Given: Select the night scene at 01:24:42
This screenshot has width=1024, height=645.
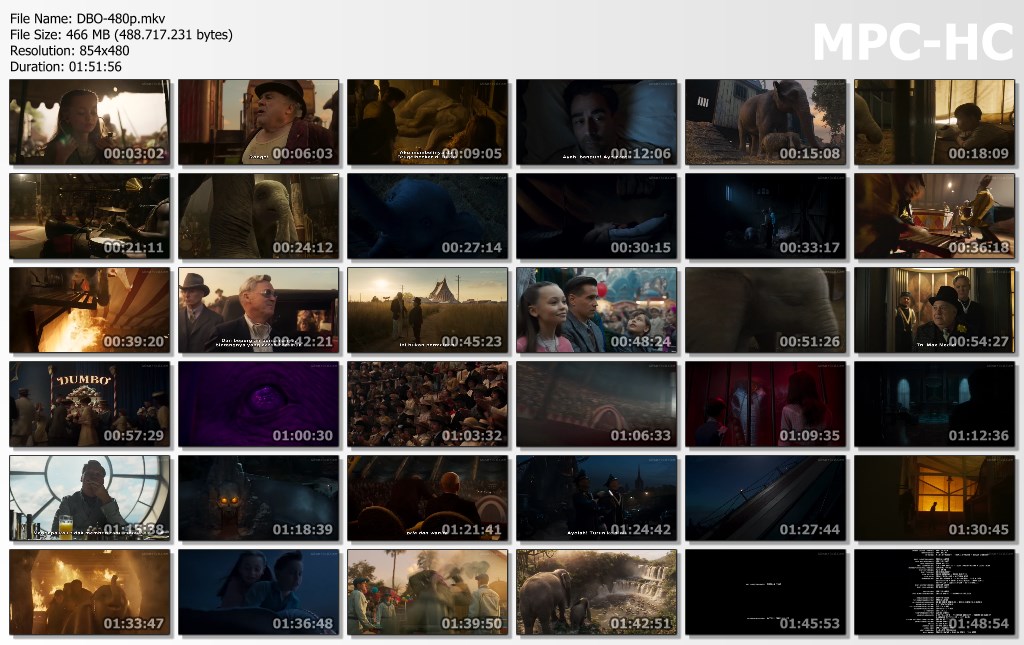Looking at the screenshot, I should tap(597, 498).
